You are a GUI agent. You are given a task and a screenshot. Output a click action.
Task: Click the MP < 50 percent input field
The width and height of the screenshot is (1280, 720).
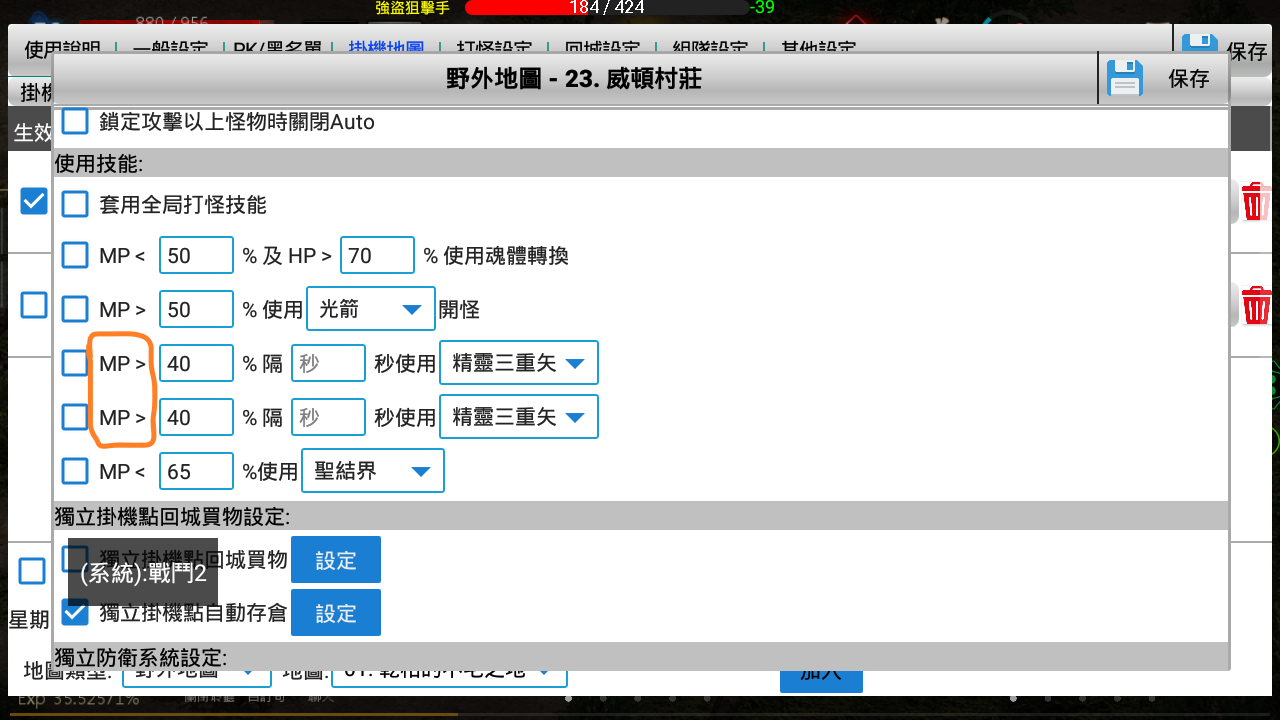pos(196,255)
